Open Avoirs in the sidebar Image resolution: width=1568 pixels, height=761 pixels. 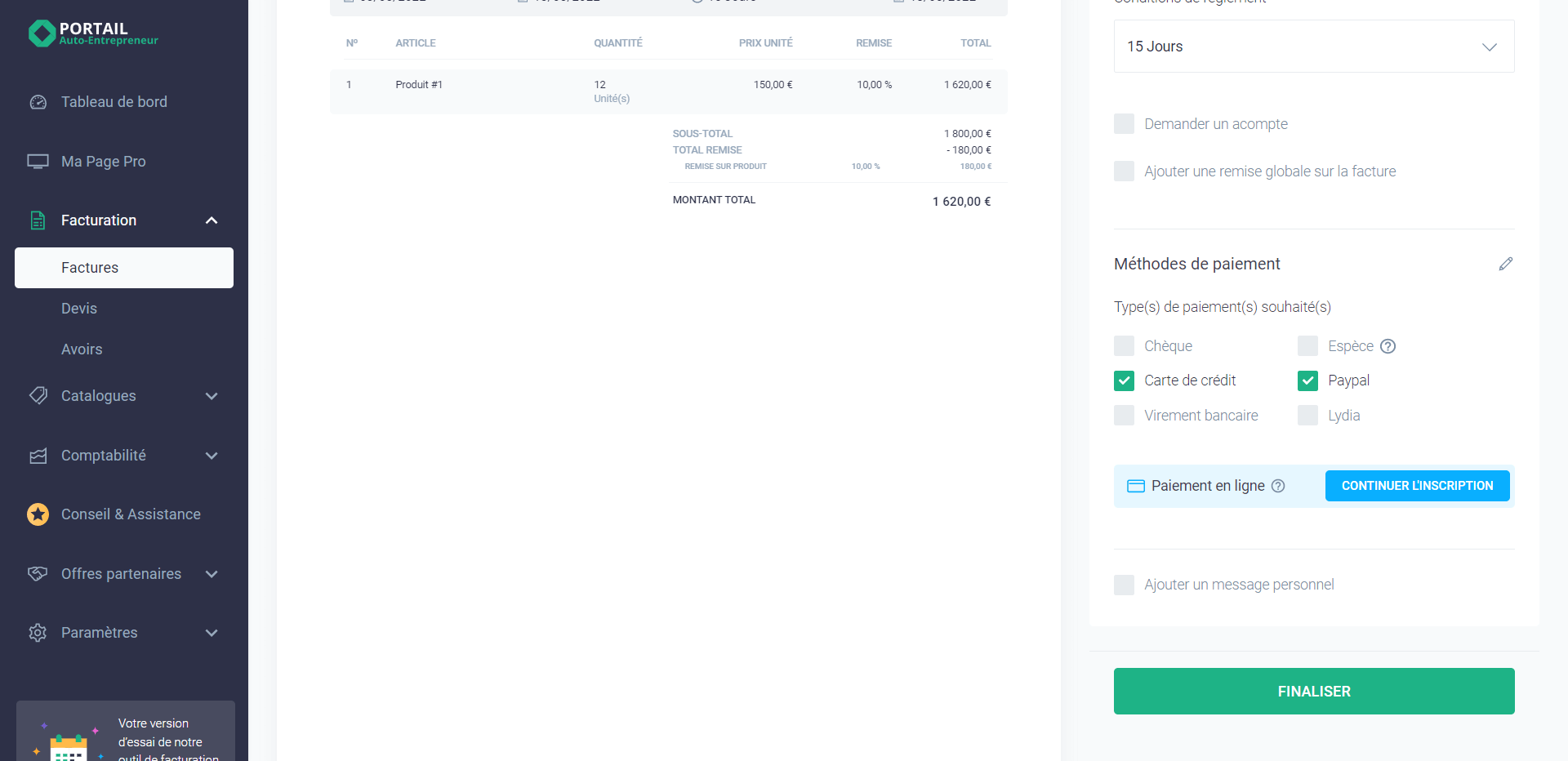click(x=82, y=349)
